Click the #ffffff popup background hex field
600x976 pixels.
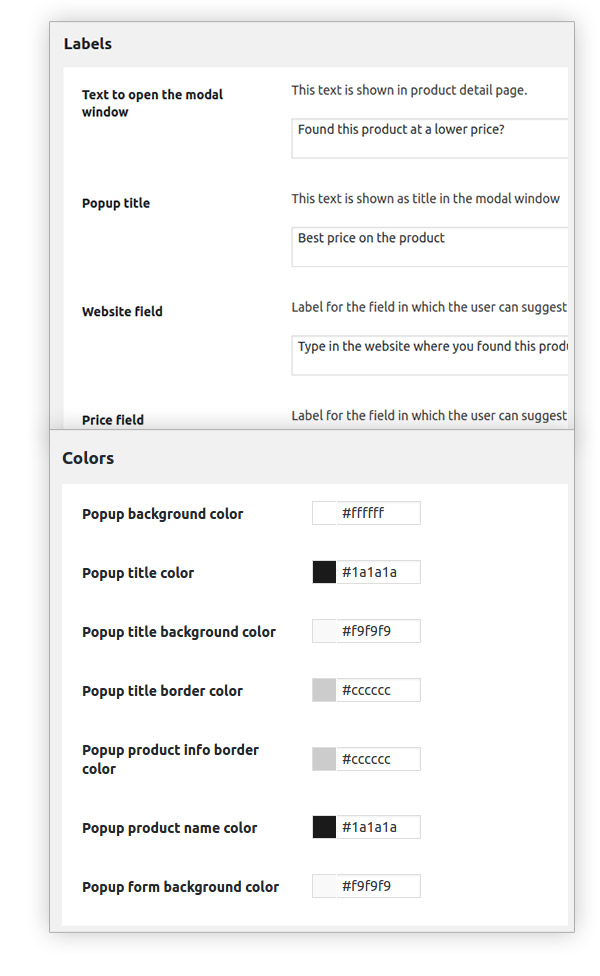[x=378, y=513]
